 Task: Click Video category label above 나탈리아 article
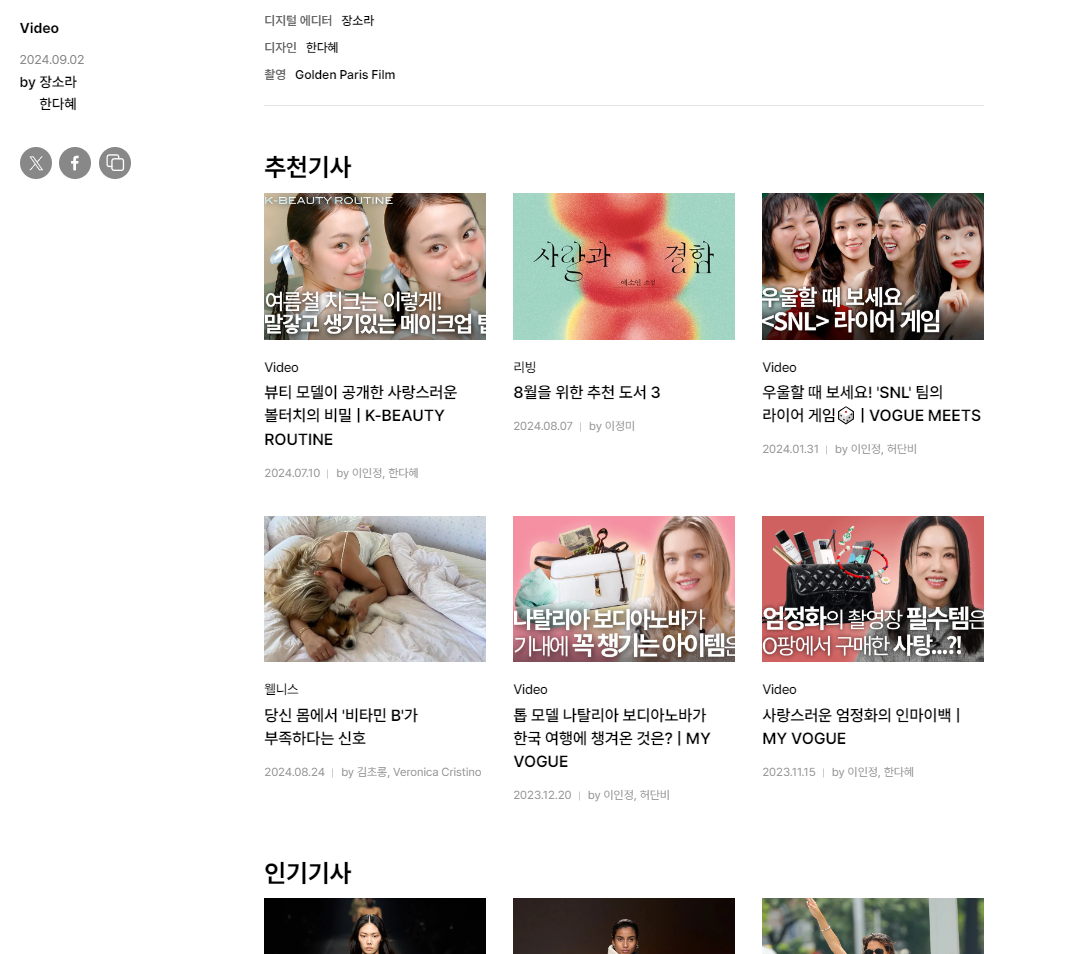pyautogui.click(x=530, y=689)
